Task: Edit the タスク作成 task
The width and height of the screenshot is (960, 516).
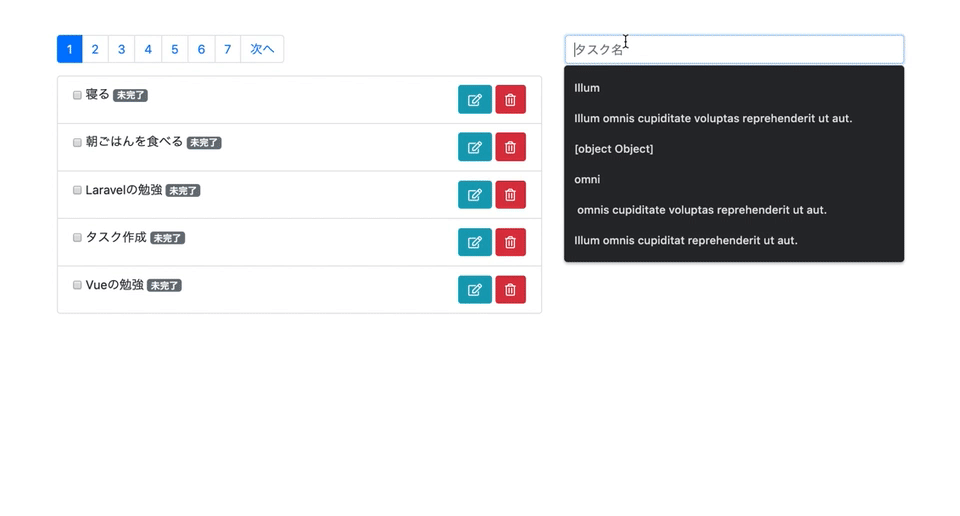Action: 474,242
